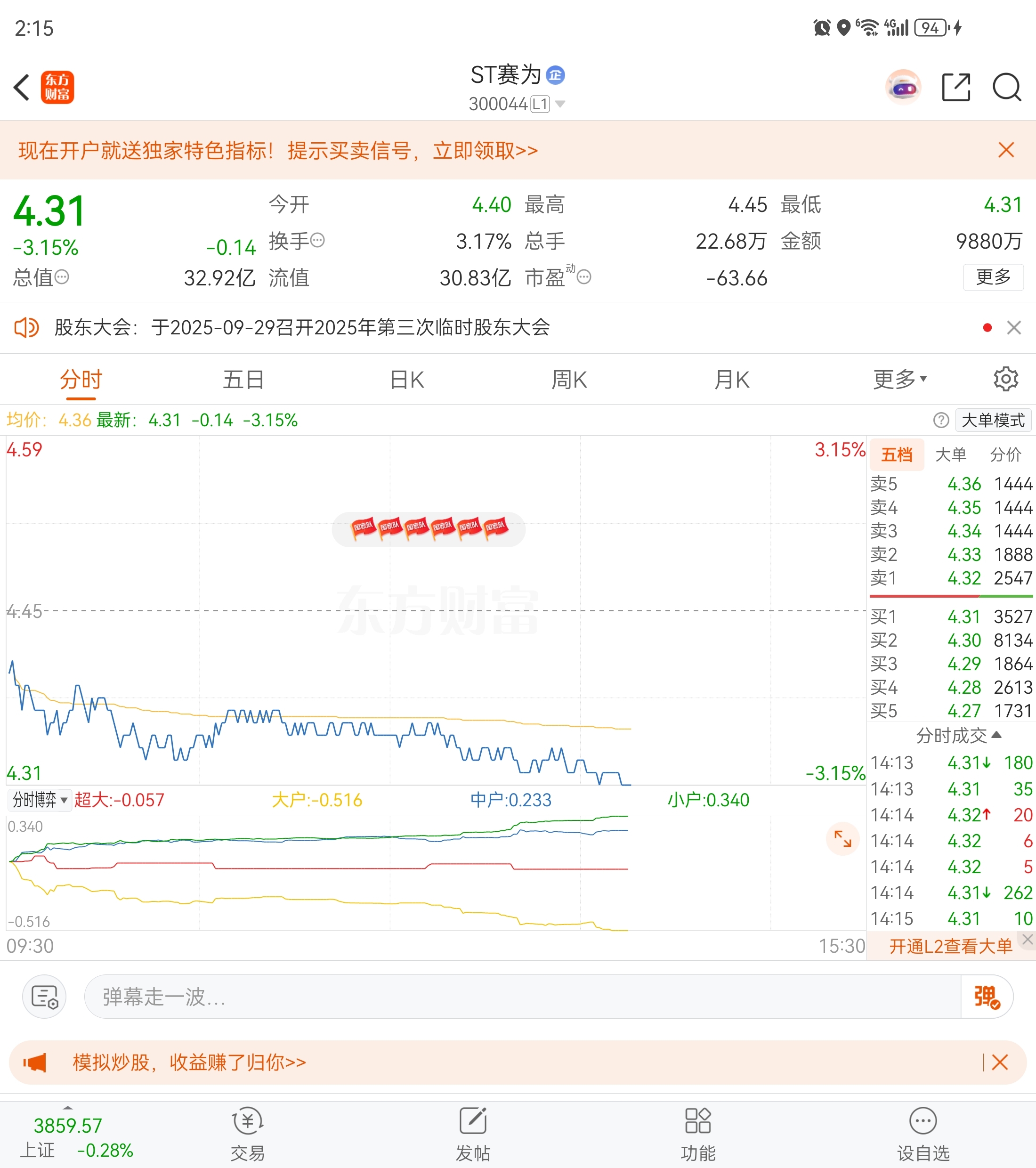Dismiss the 股东大会 notice
Viewport: 1036px width, 1168px height.
pyautogui.click(x=1014, y=327)
